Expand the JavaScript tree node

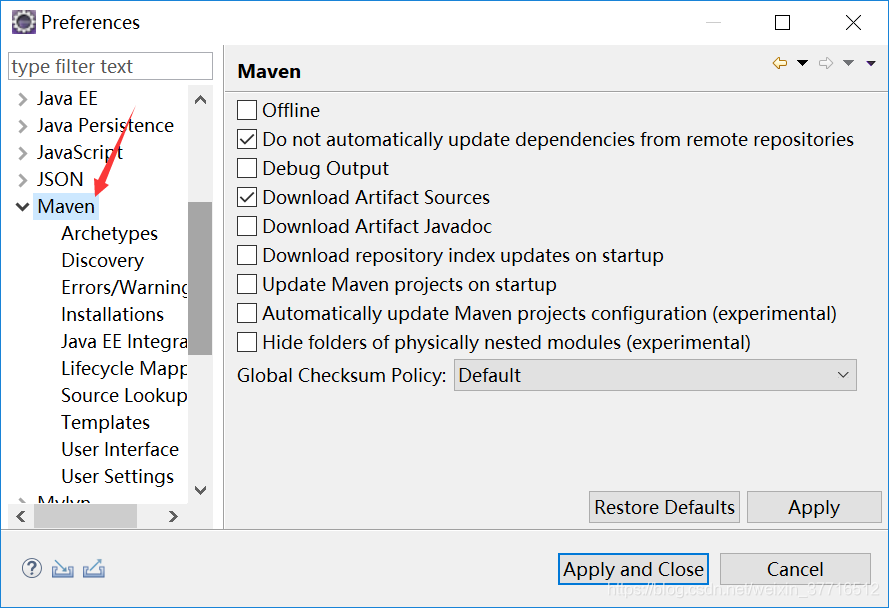coord(22,153)
